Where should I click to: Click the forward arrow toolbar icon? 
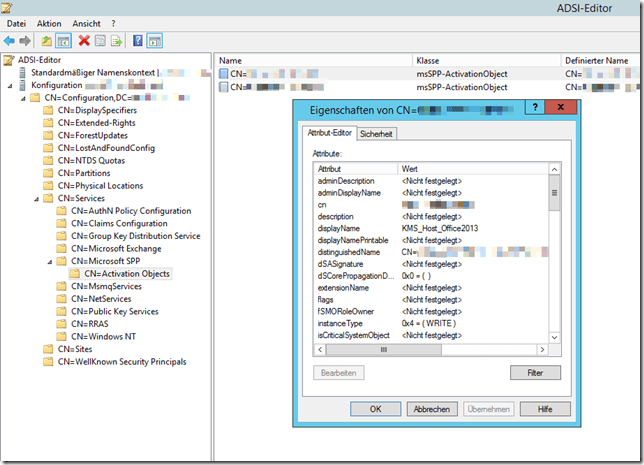coord(25,41)
